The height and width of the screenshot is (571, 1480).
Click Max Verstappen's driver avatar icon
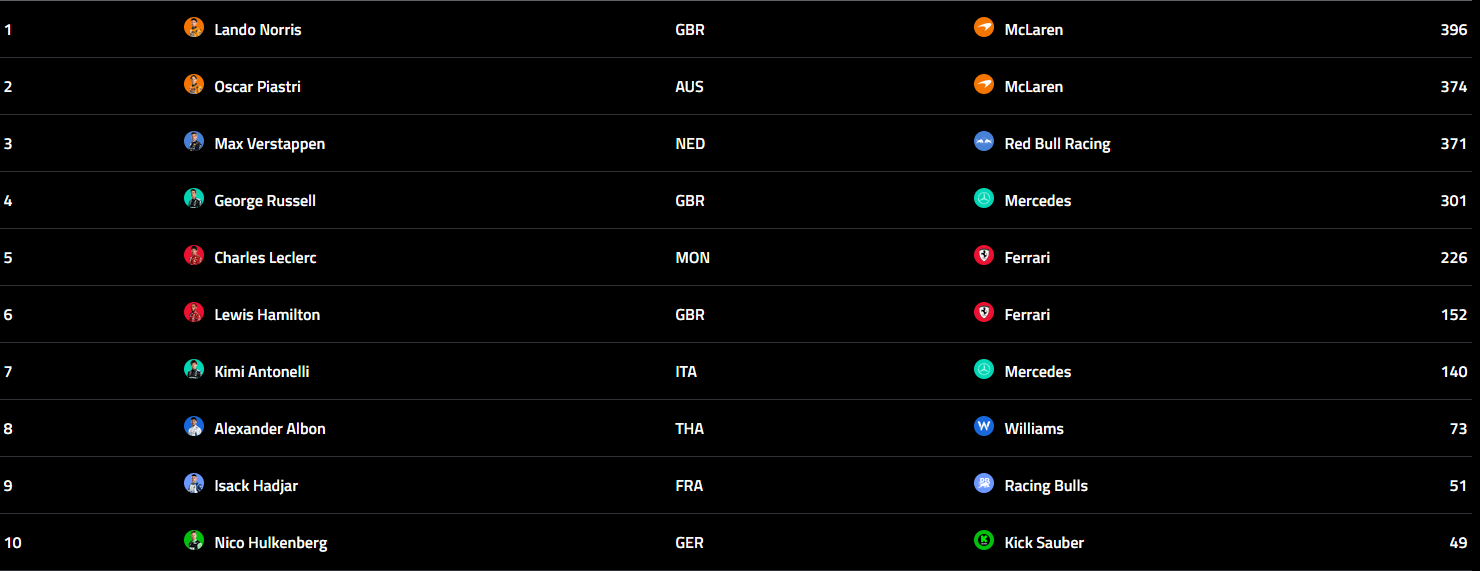tap(194, 142)
